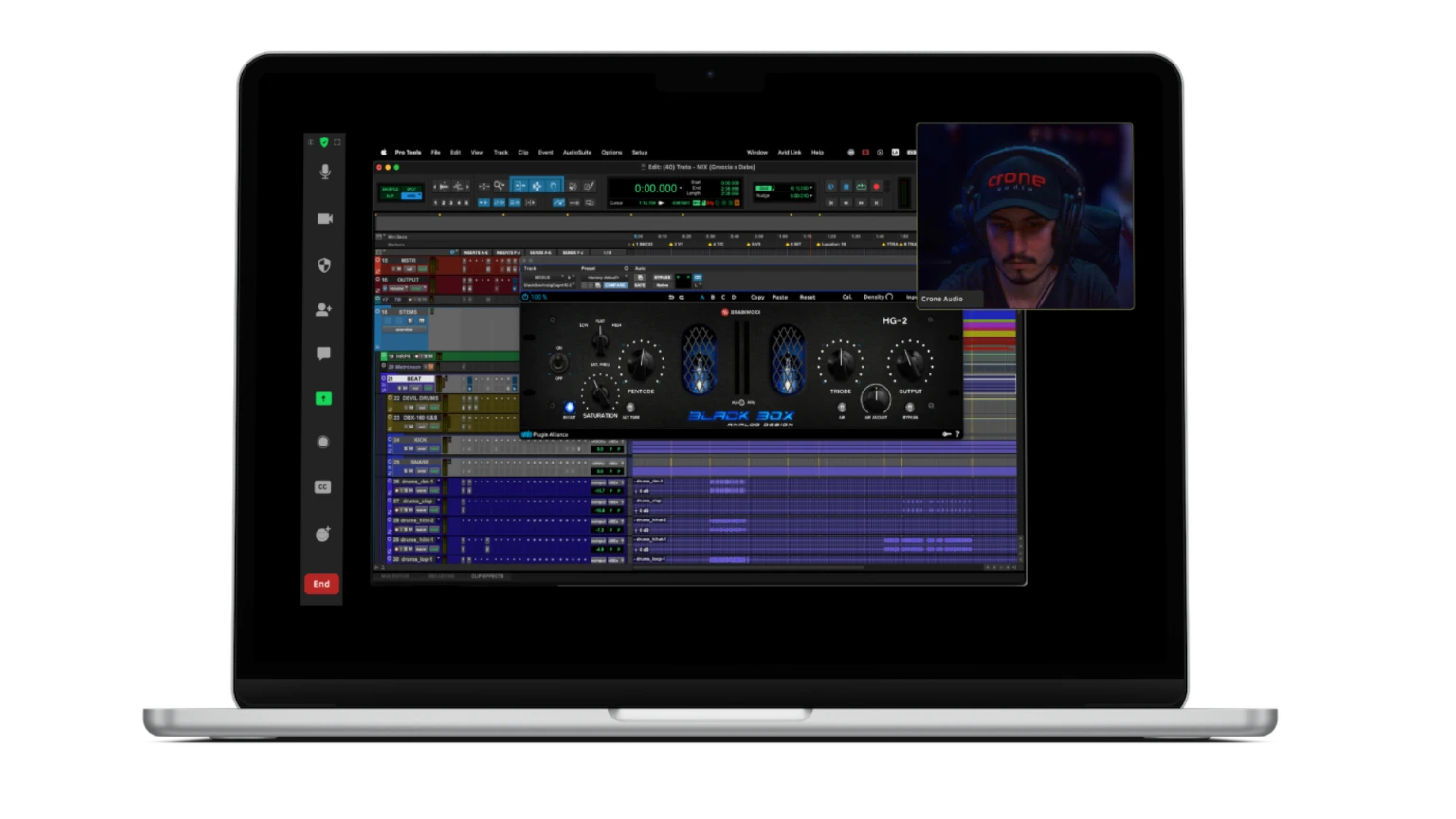Open the Window menu
1456x819 pixels.
[x=757, y=152]
